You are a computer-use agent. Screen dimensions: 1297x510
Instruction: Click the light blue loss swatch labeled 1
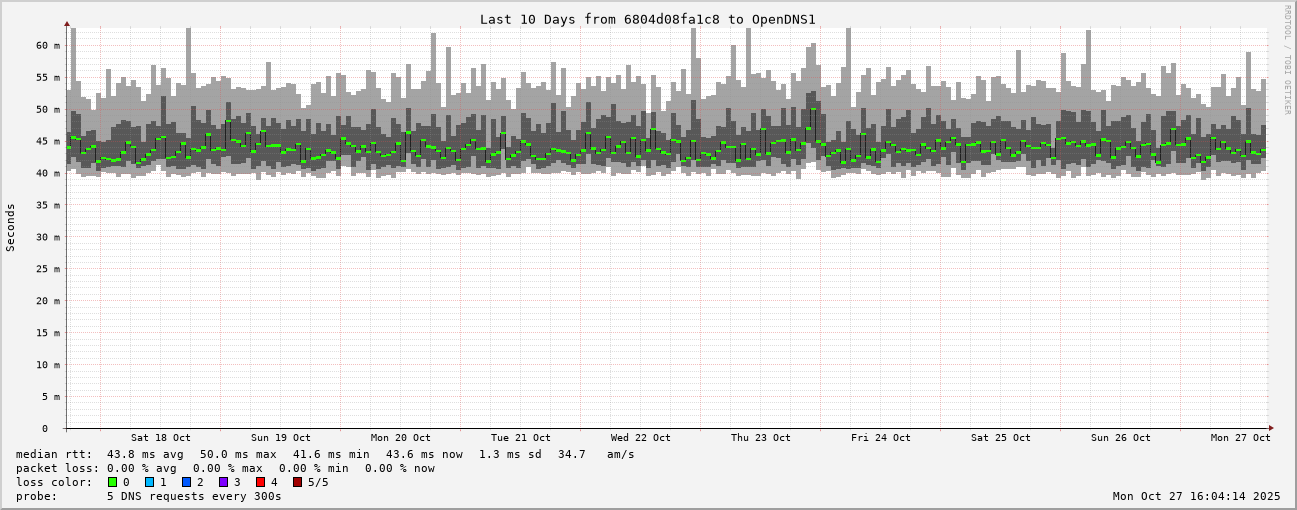[149, 482]
